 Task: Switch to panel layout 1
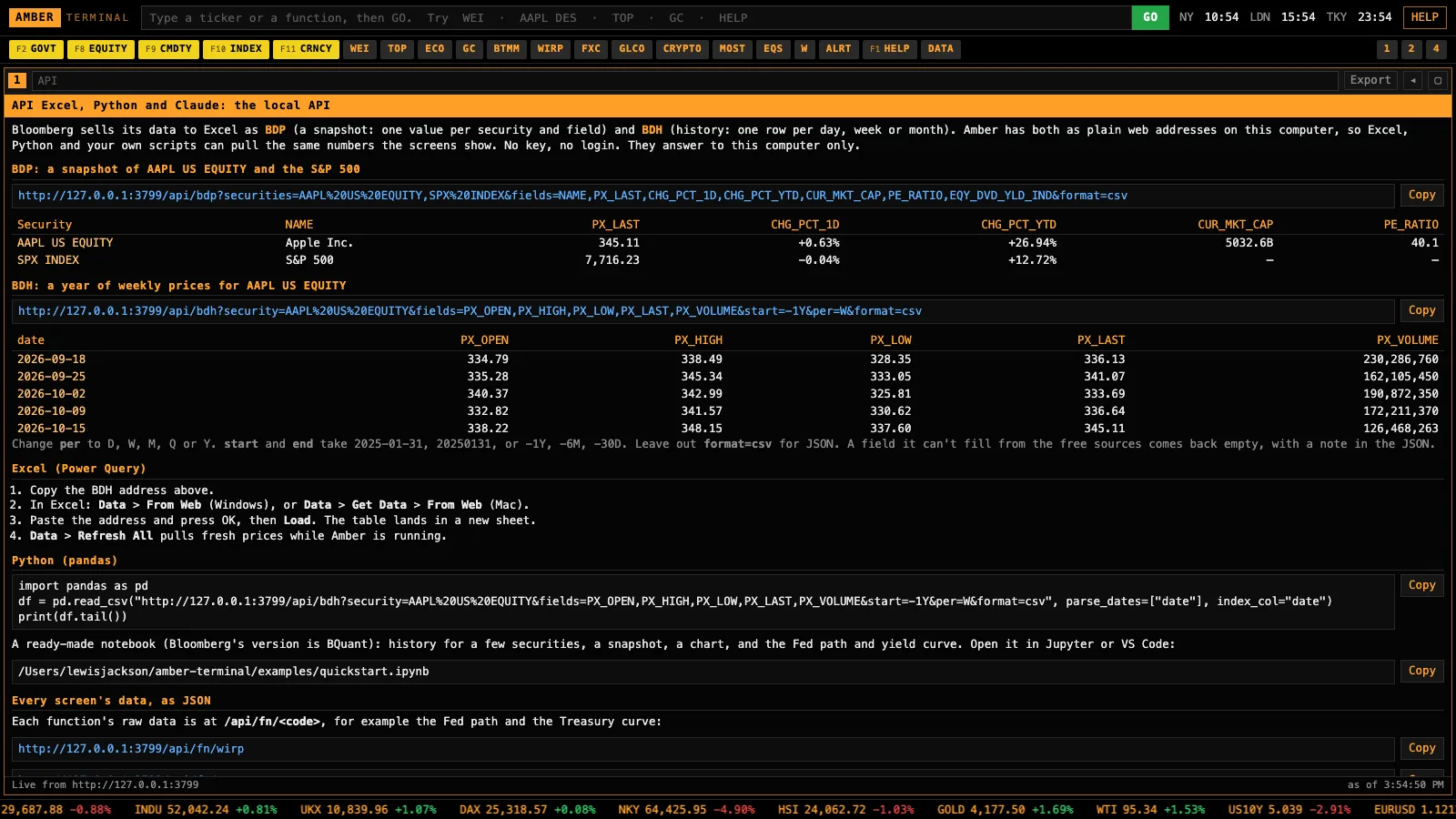tap(1387, 49)
